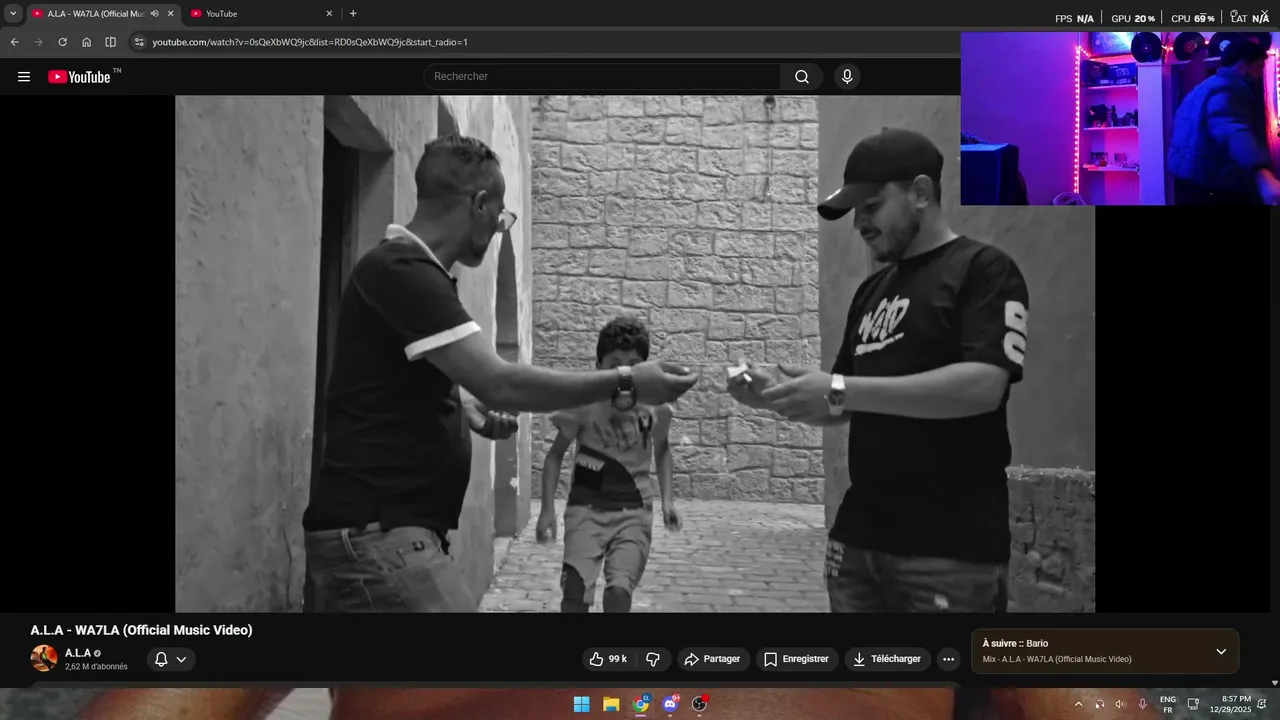Click the webcam overlay feed
The height and width of the screenshot is (720, 1280).
(1120, 118)
